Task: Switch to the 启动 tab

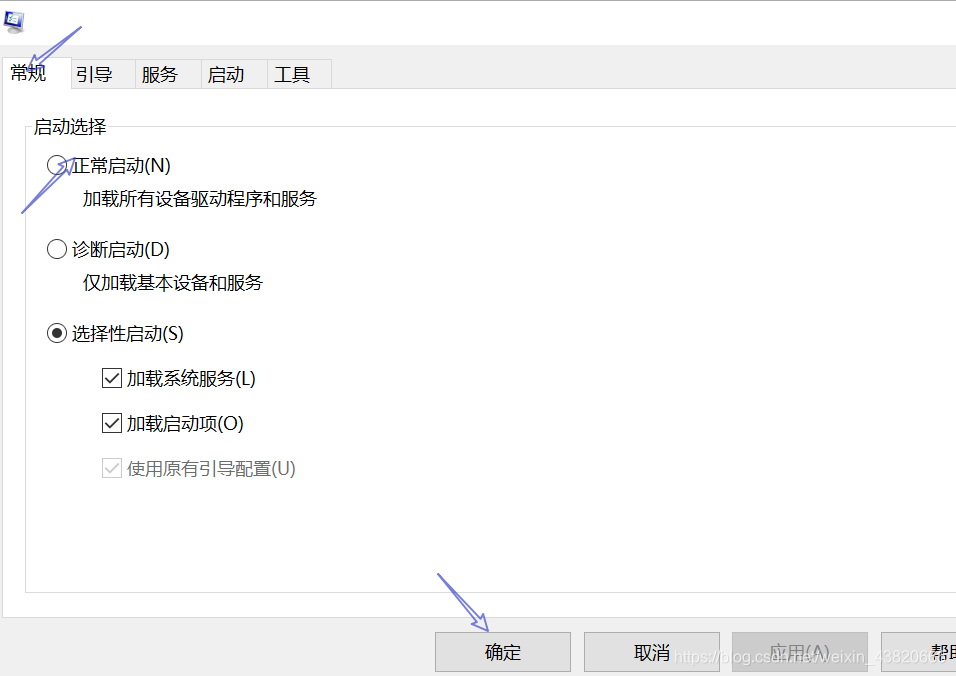Action: pos(234,75)
